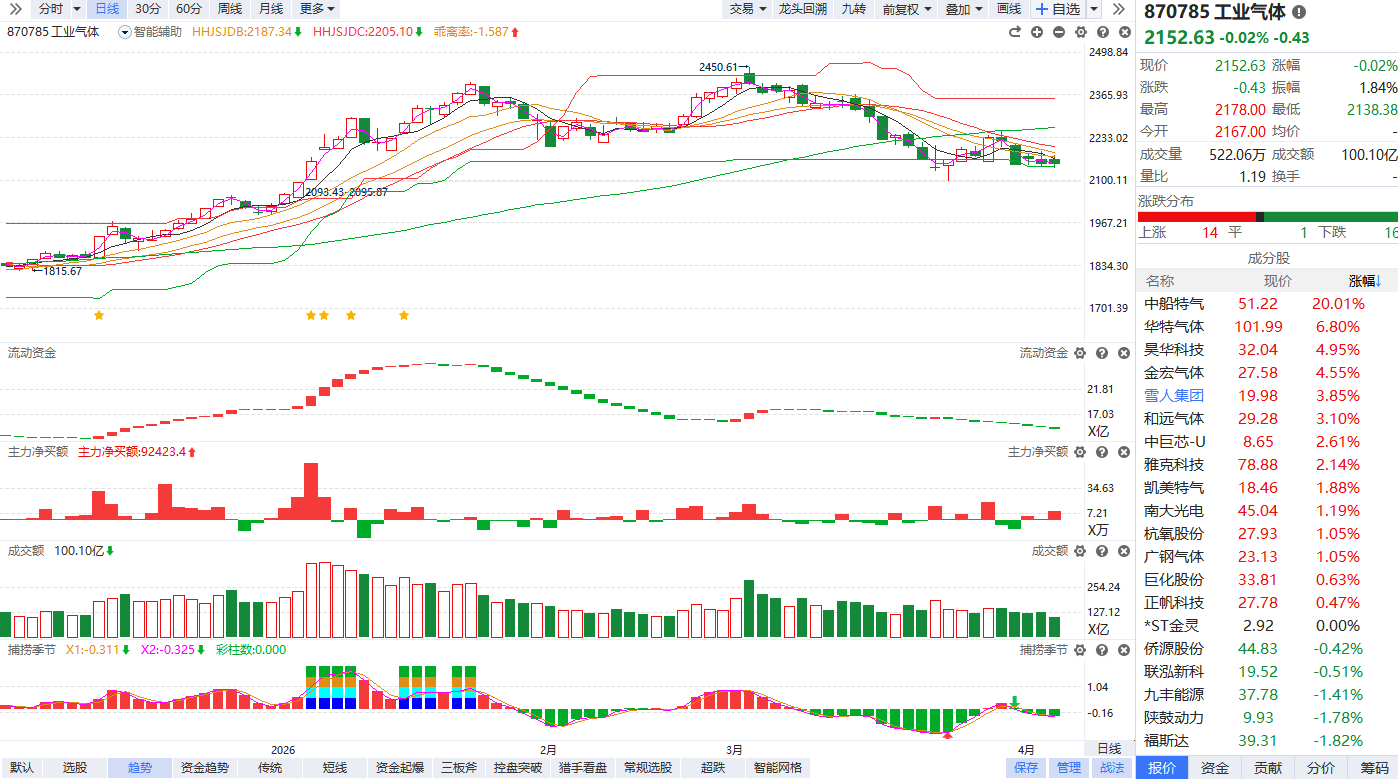This screenshot has height=779, width=1398.
Task: Close the 成交额 indicator panel
Action: coord(1122,551)
